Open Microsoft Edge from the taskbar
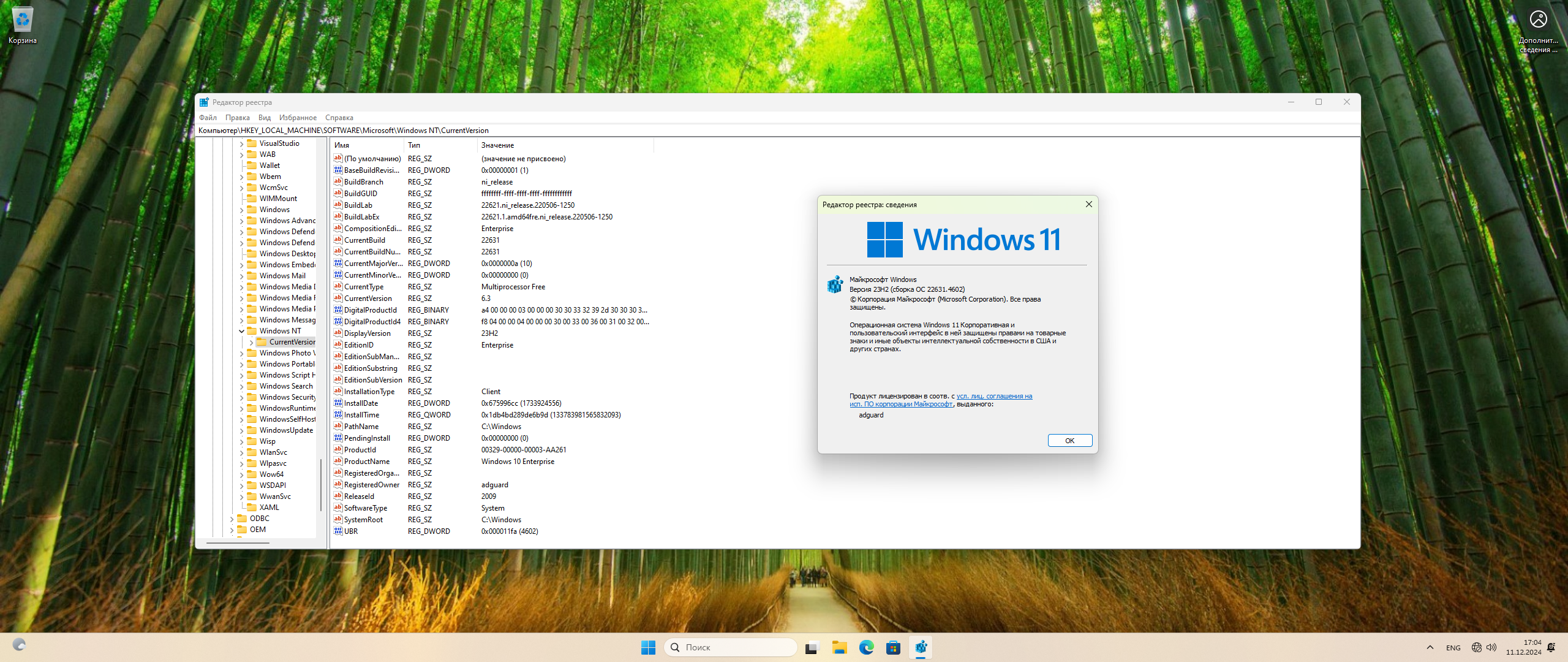The width and height of the screenshot is (1568, 662). point(866,647)
